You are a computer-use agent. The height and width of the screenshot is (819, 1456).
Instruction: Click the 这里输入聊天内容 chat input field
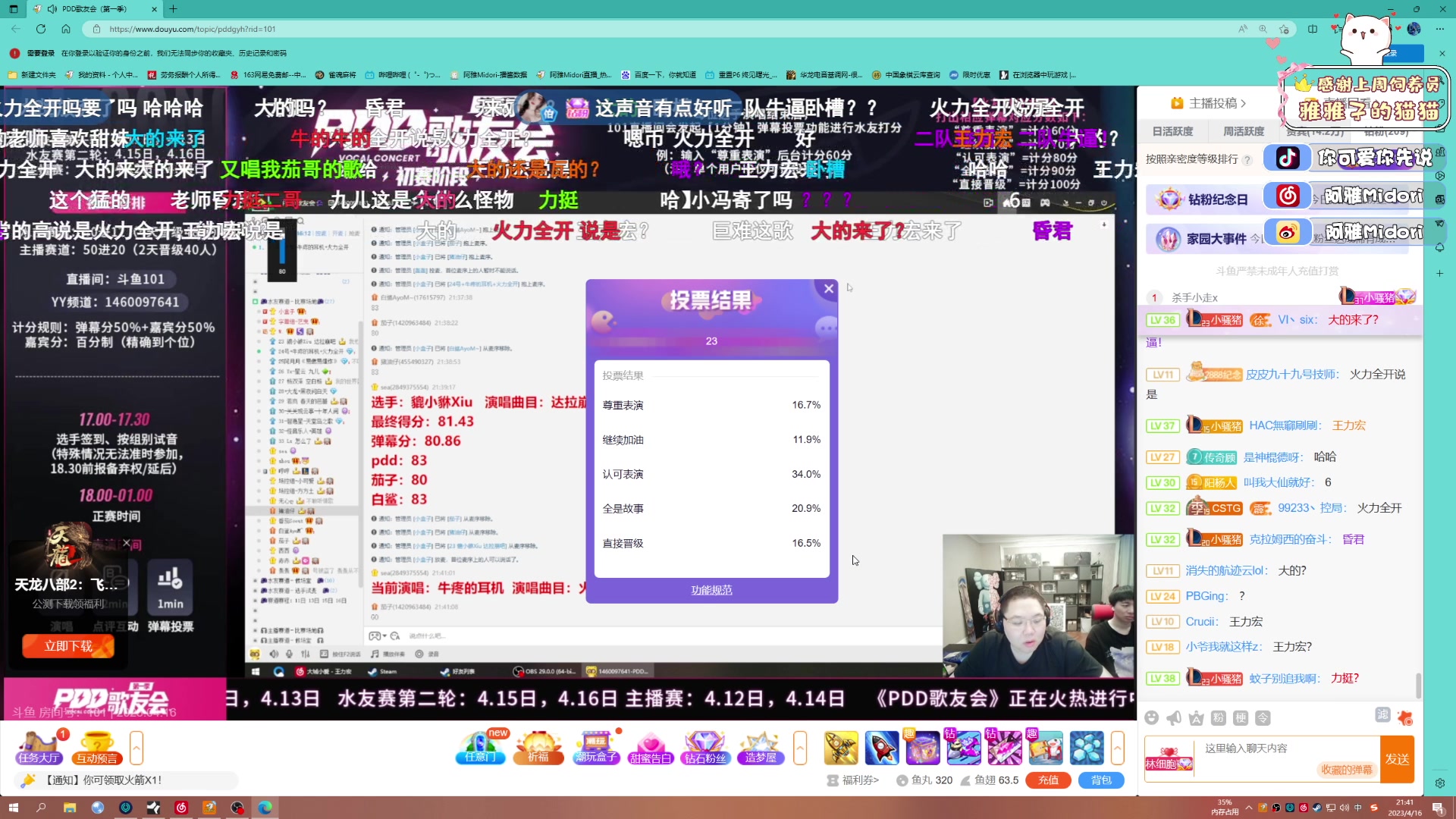(x=1259, y=748)
